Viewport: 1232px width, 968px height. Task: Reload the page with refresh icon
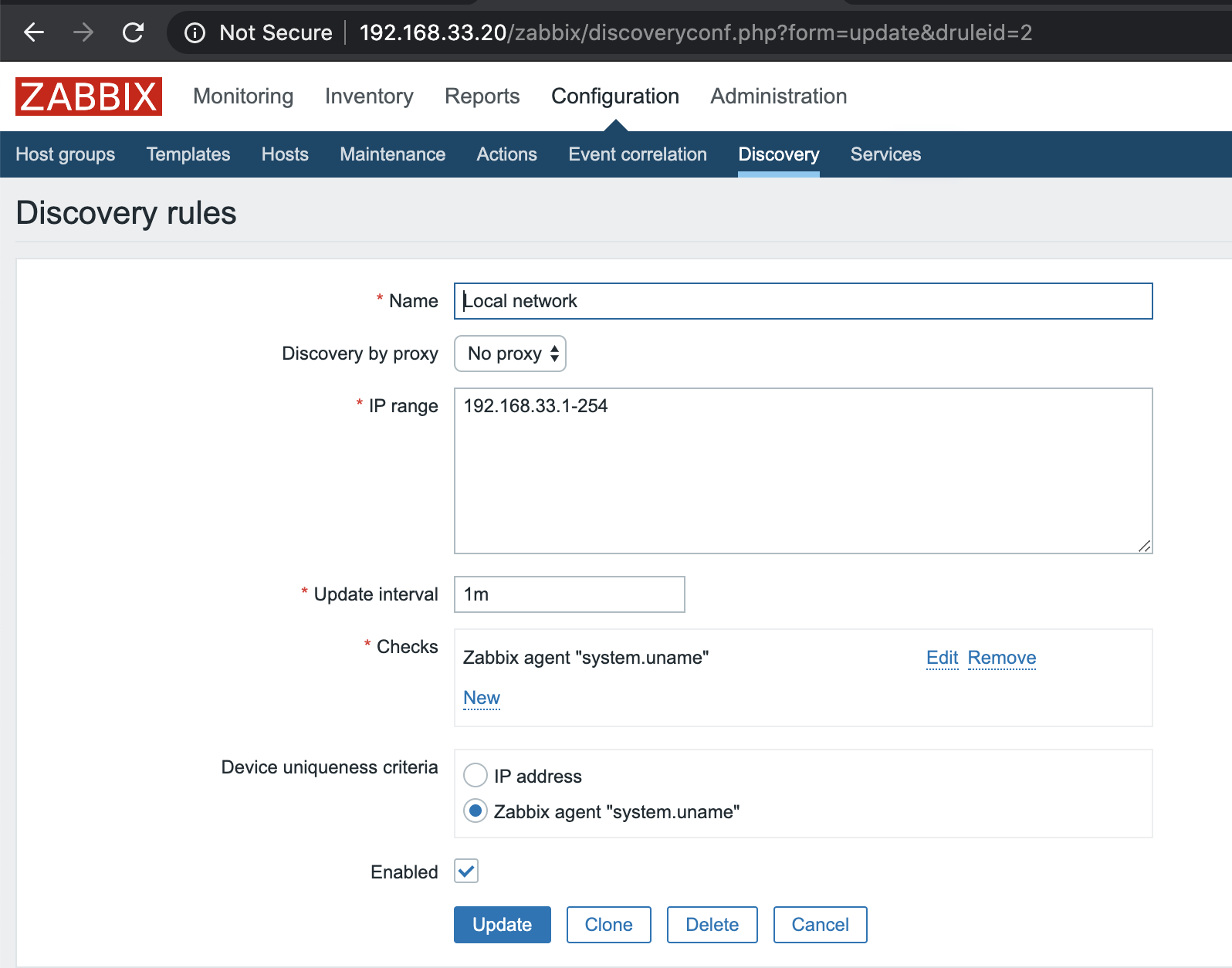[134, 32]
